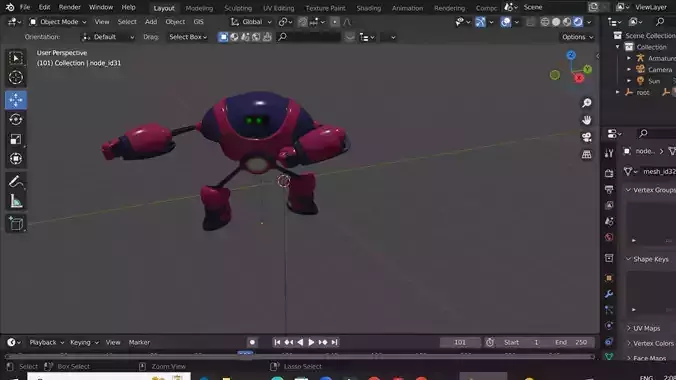Switch to solid viewport shading
Viewport: 676px width, 380px height.
tap(556, 22)
